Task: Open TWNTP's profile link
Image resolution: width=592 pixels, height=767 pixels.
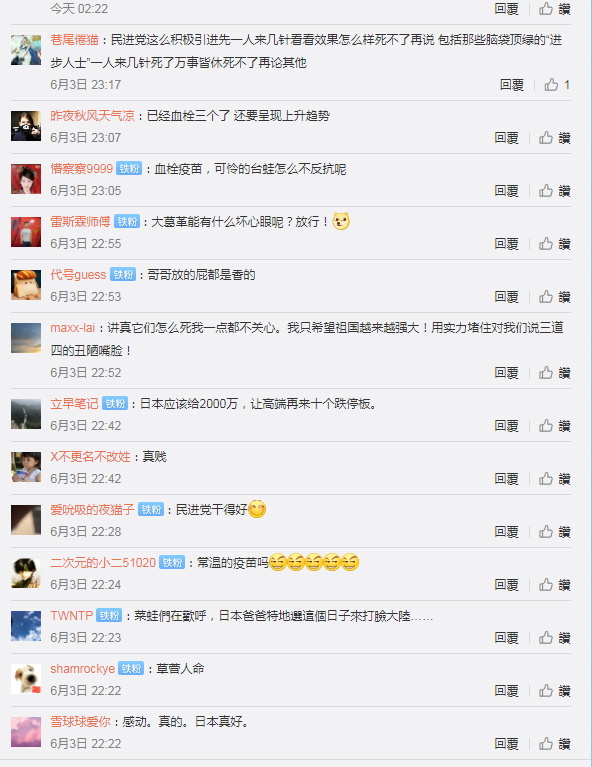Action: [x=71, y=615]
